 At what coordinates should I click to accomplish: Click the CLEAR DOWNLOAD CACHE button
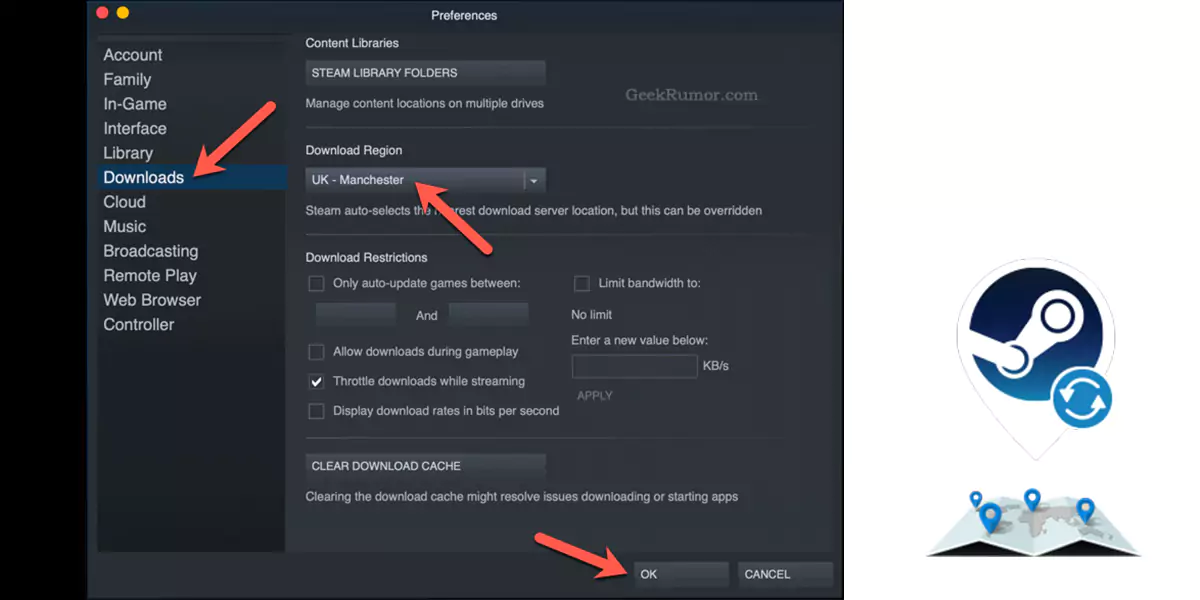[x=425, y=466]
